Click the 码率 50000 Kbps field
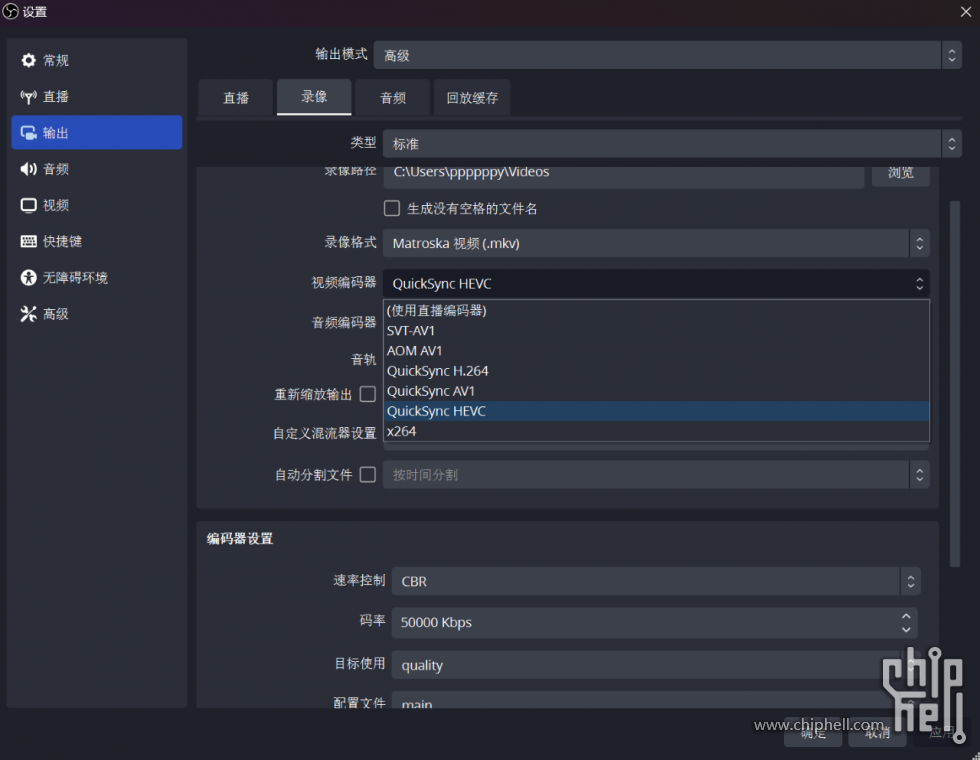The image size is (980, 760). click(x=654, y=622)
